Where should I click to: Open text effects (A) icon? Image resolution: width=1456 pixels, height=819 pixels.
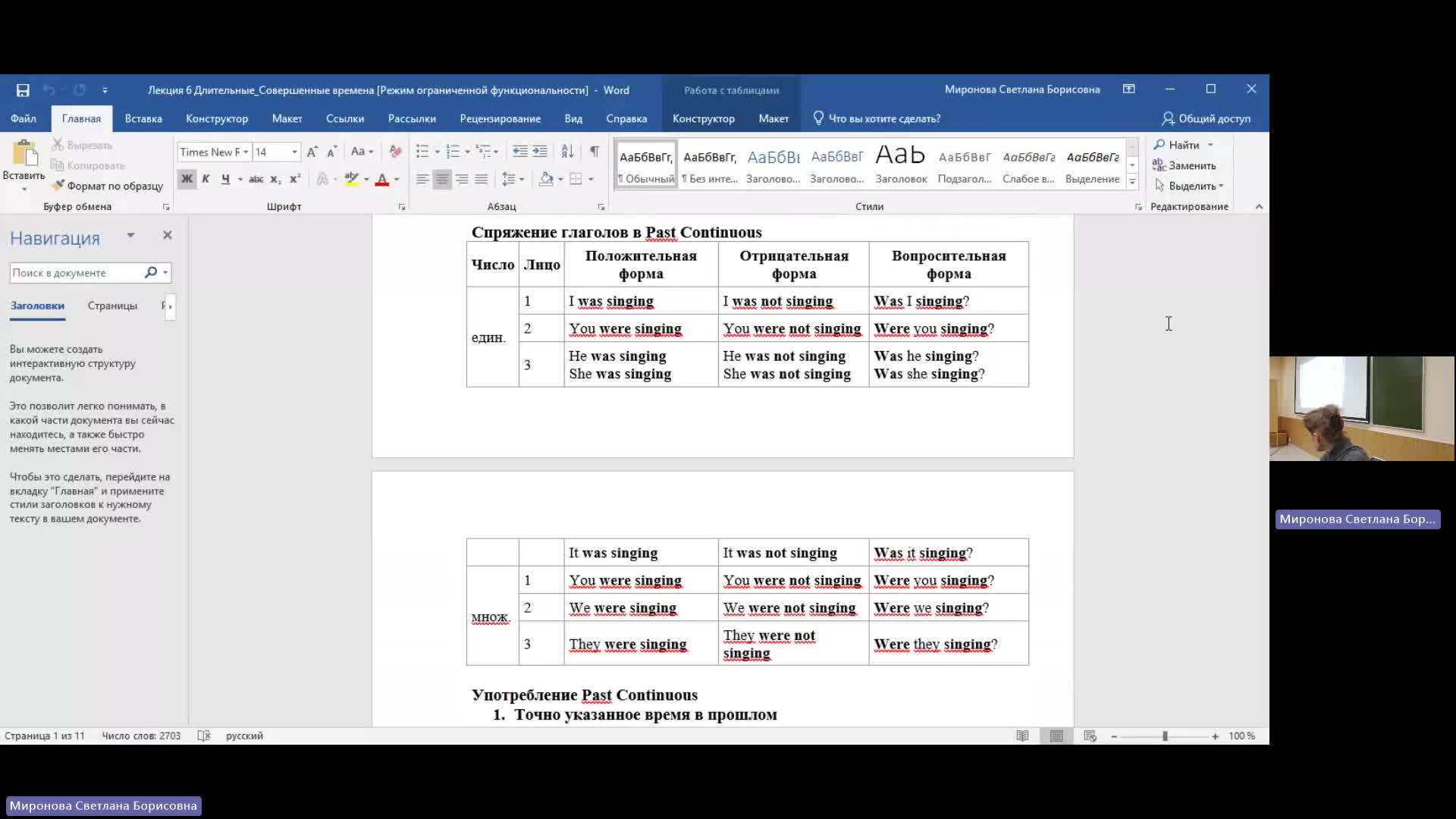pyautogui.click(x=322, y=179)
